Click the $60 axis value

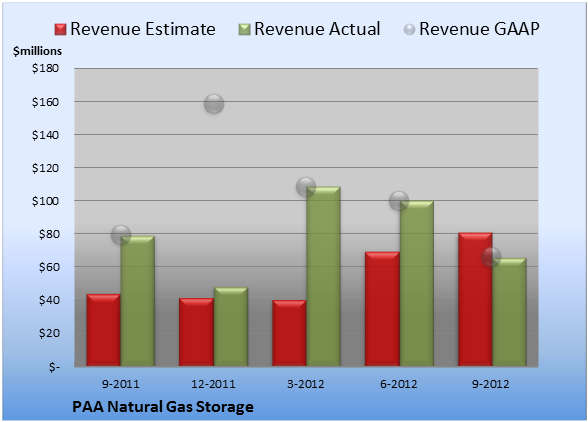(x=49, y=267)
